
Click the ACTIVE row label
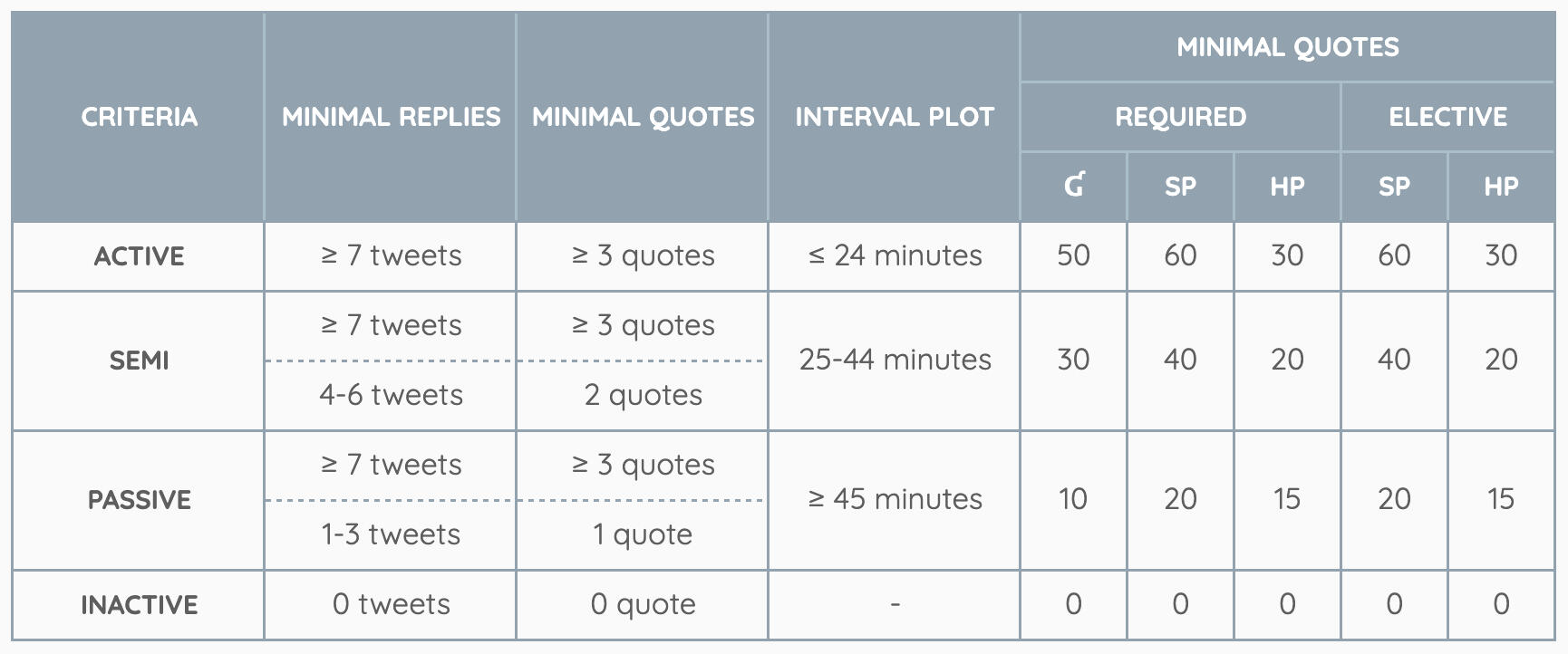coord(139,256)
